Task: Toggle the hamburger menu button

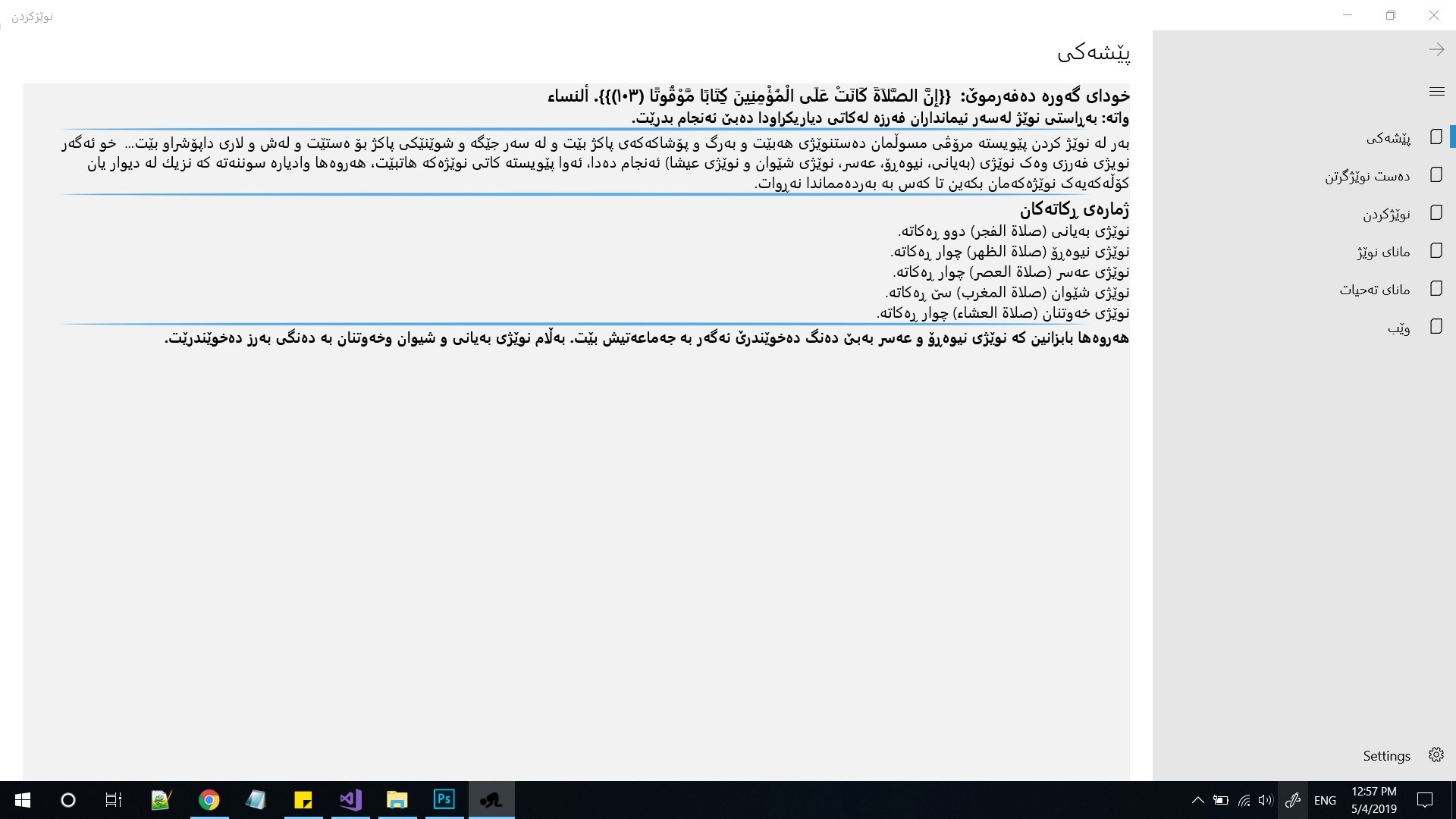Action: 1436,92
